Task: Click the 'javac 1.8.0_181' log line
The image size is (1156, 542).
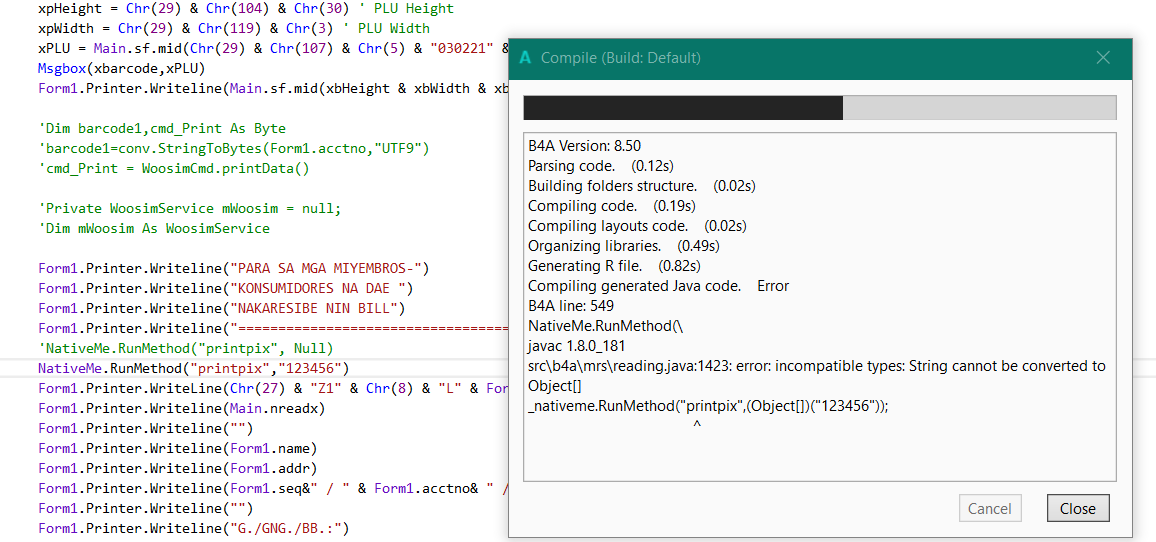Action: (579, 346)
